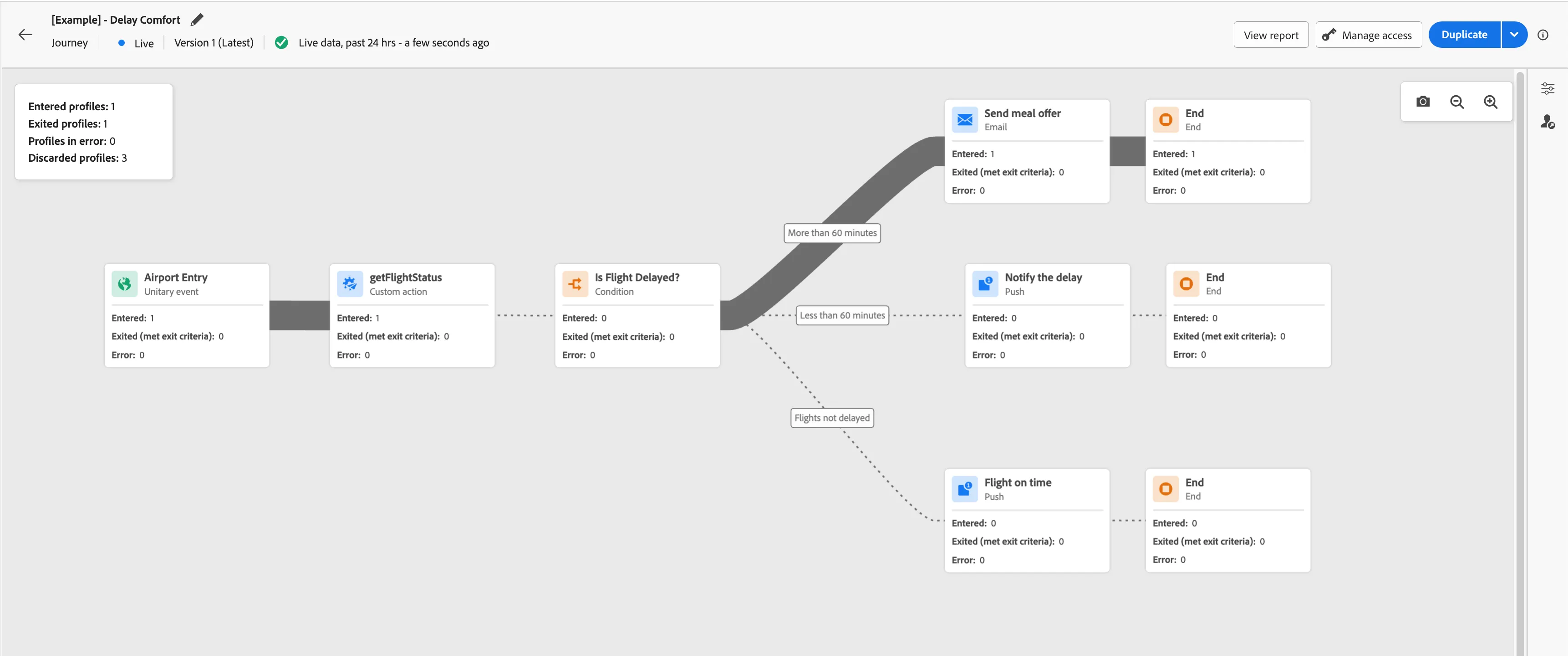Viewport: 1568px width, 656px height.
Task: Open the profile test icon in sidebar
Action: point(1548,122)
